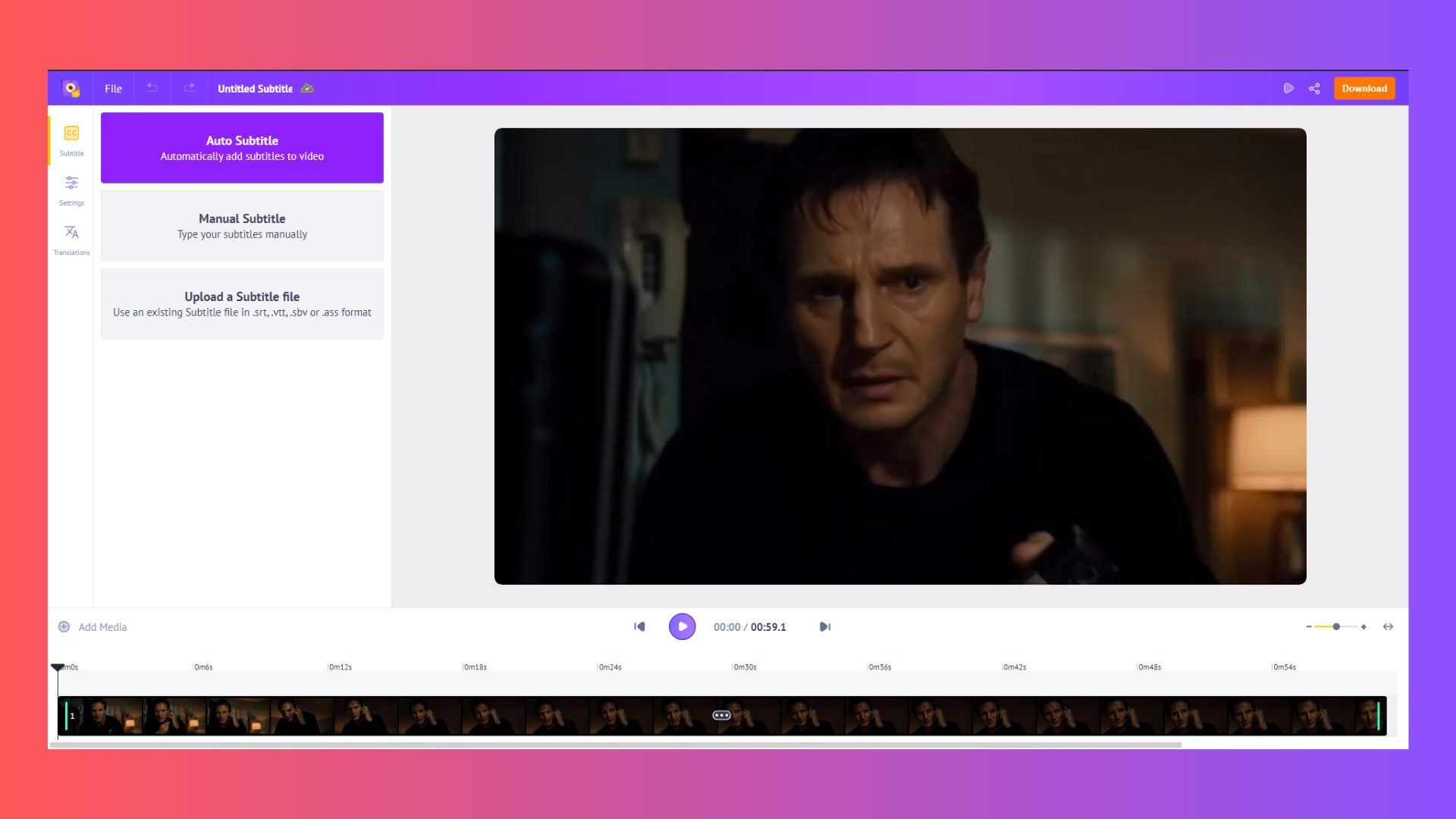Choose Auto Subtitle option
1456x819 pixels.
pyautogui.click(x=242, y=148)
